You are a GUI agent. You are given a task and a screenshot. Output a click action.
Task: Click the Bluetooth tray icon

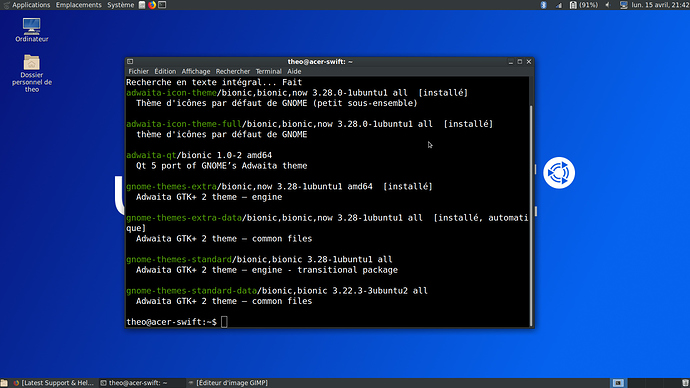click(543, 5)
